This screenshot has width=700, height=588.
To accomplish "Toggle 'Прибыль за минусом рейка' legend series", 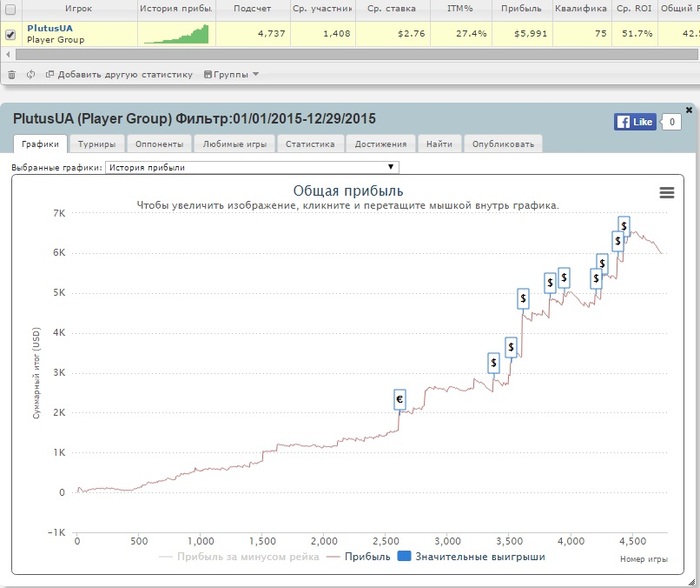I will point(239,557).
